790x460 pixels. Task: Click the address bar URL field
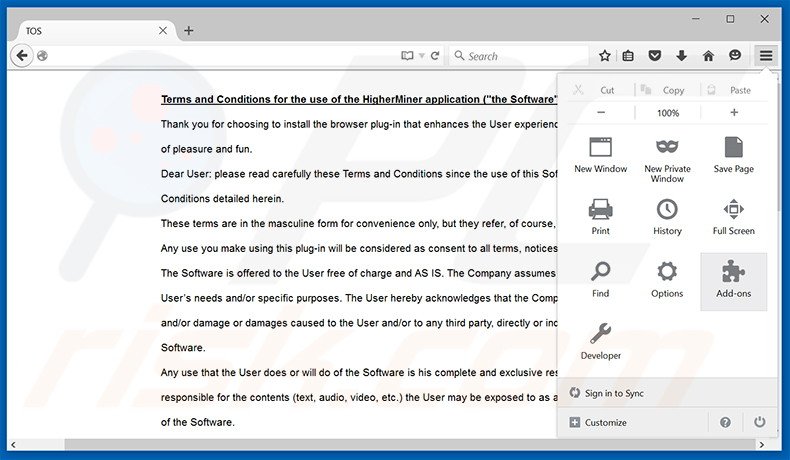[223, 56]
